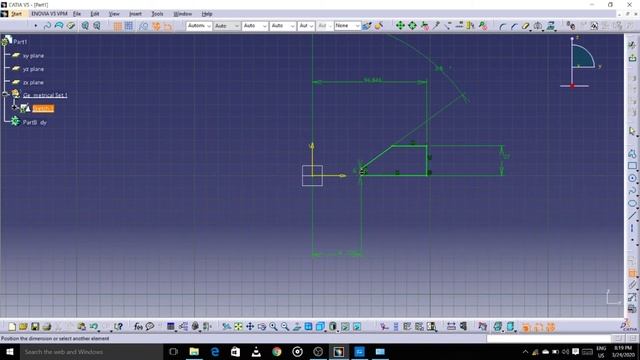Select the yz plane in tree
This screenshot has width=640, height=360.
pos(33,69)
